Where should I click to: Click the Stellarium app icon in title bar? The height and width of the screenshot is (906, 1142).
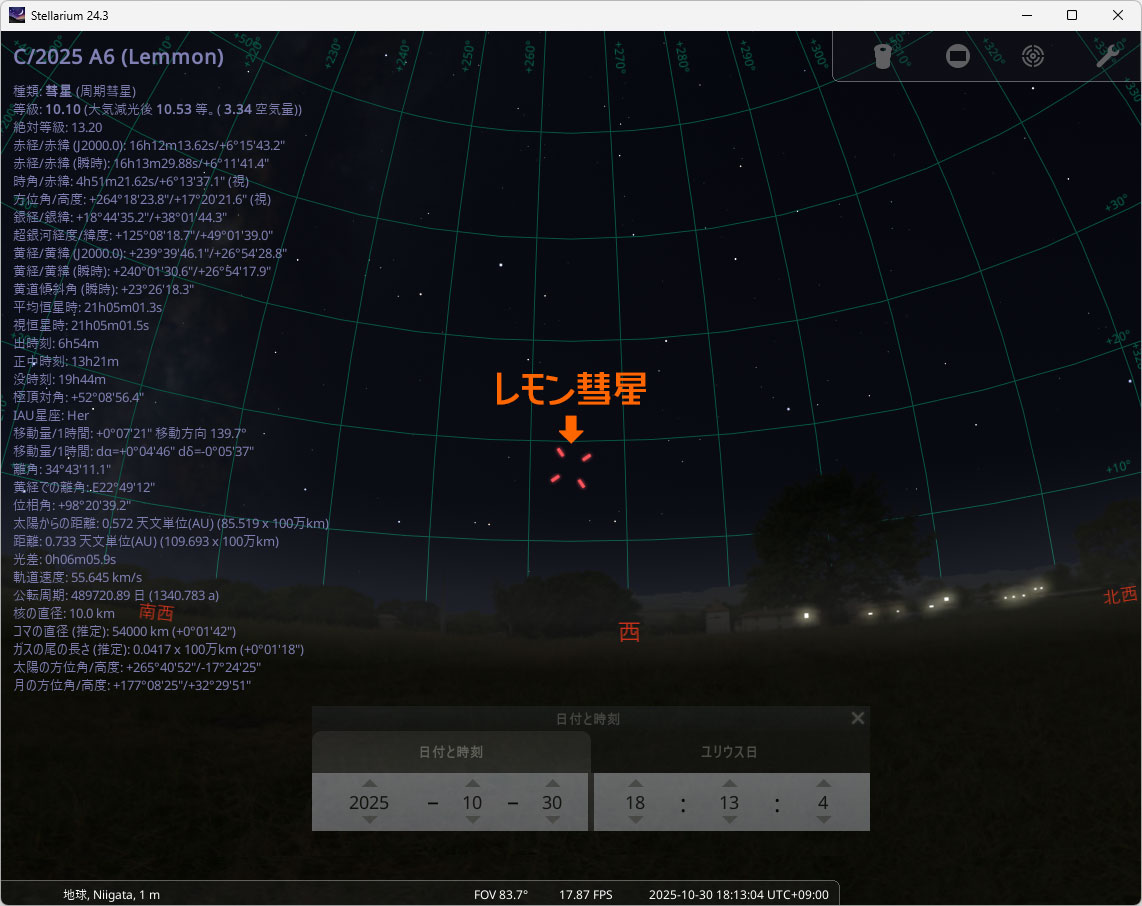tap(17, 15)
